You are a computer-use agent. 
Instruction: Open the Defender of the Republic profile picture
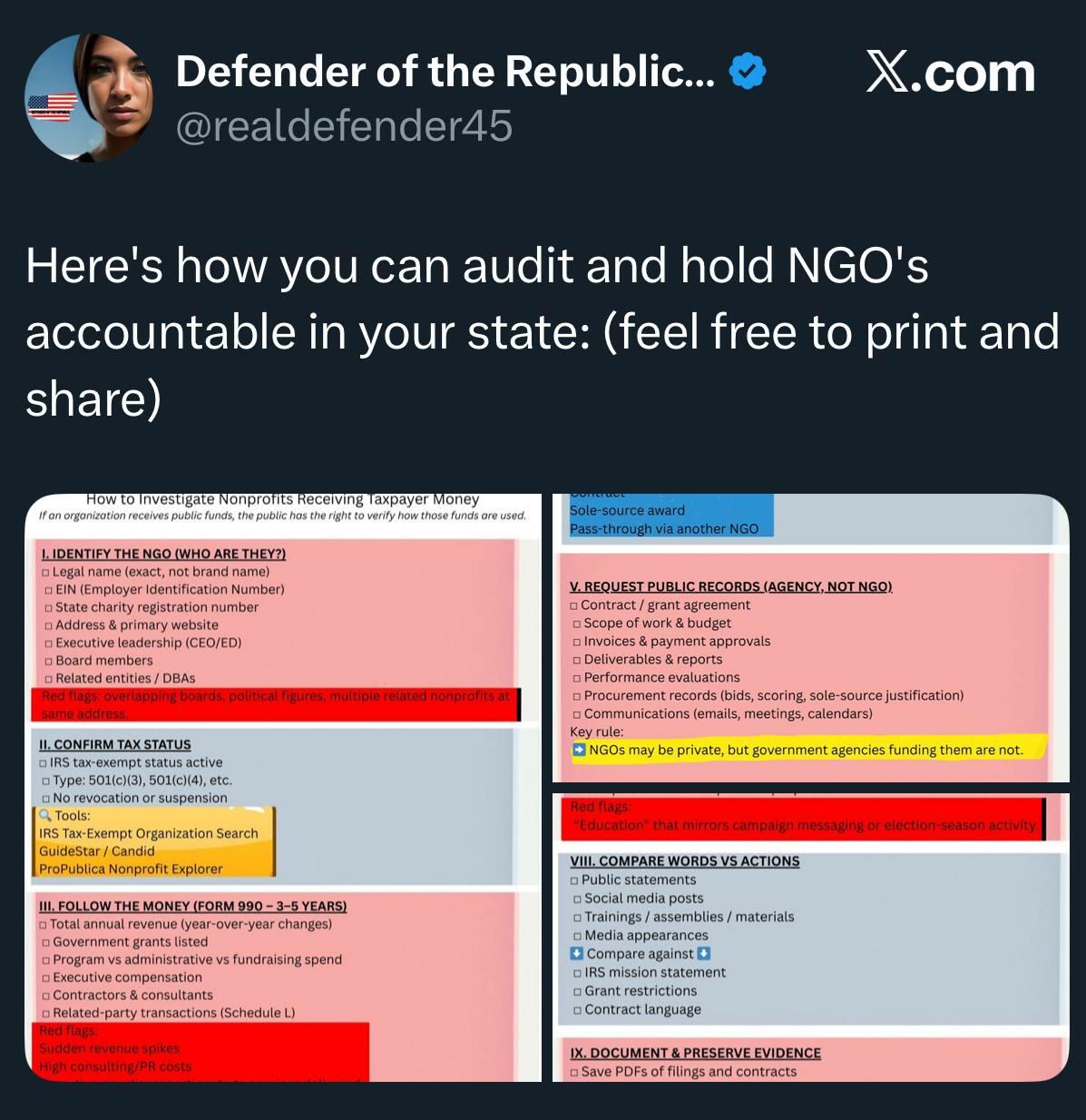[x=89, y=98]
